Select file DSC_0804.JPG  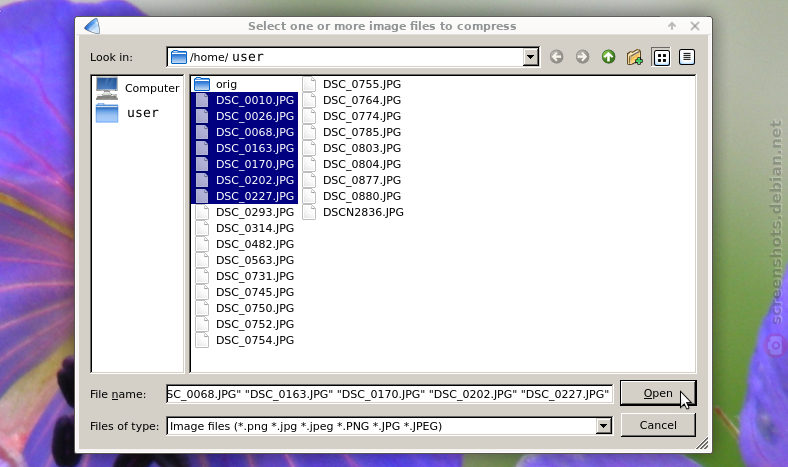click(x=352, y=164)
